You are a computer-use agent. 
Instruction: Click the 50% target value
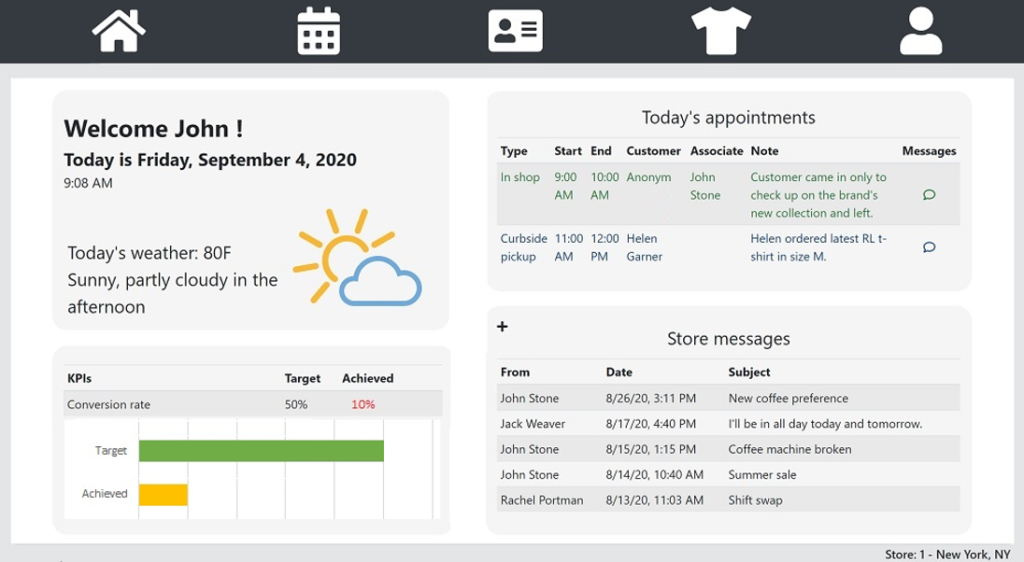point(296,404)
